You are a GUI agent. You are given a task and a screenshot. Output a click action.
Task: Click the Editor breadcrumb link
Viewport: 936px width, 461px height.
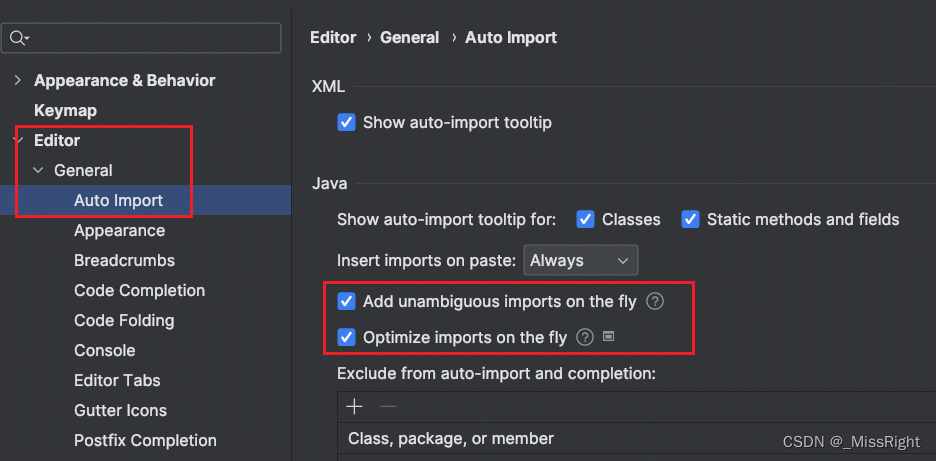pyautogui.click(x=333, y=37)
